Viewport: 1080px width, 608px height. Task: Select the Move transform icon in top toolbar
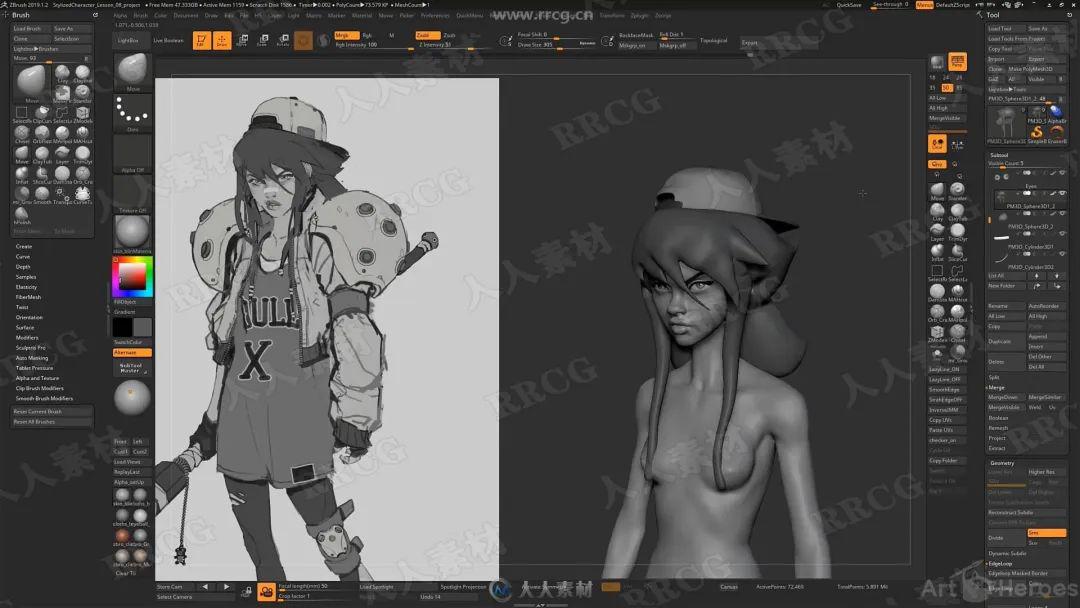point(242,41)
